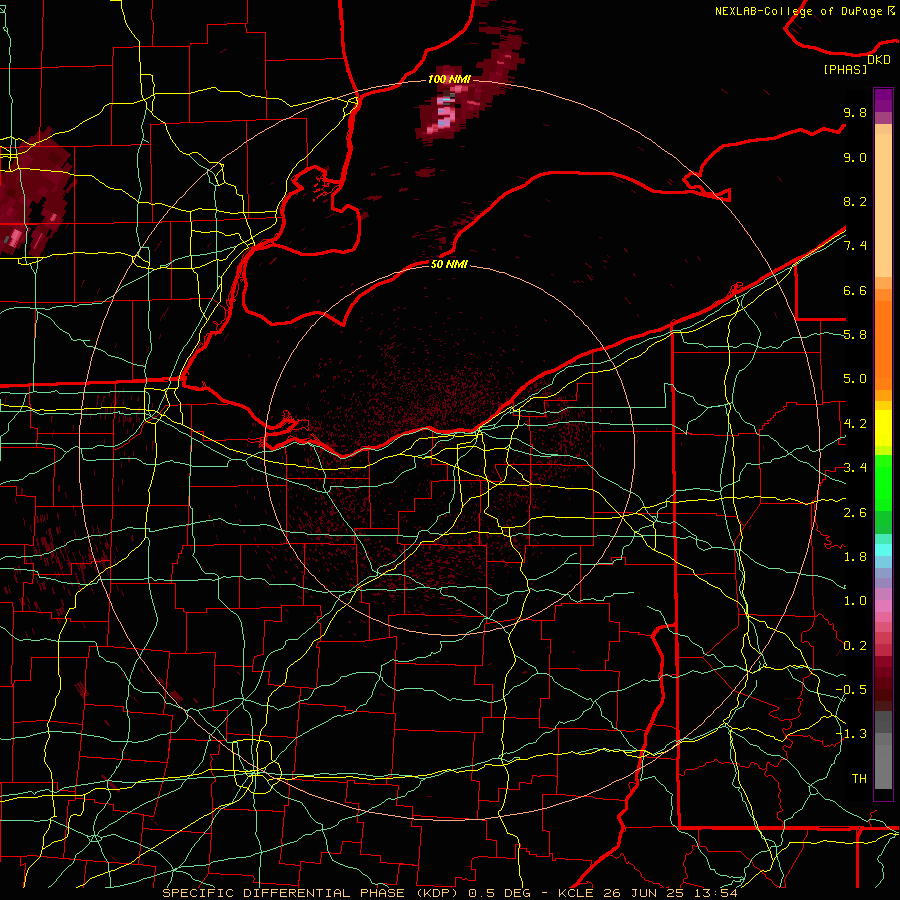
Task: Click the 0.2 scale value
Action: coord(855,646)
